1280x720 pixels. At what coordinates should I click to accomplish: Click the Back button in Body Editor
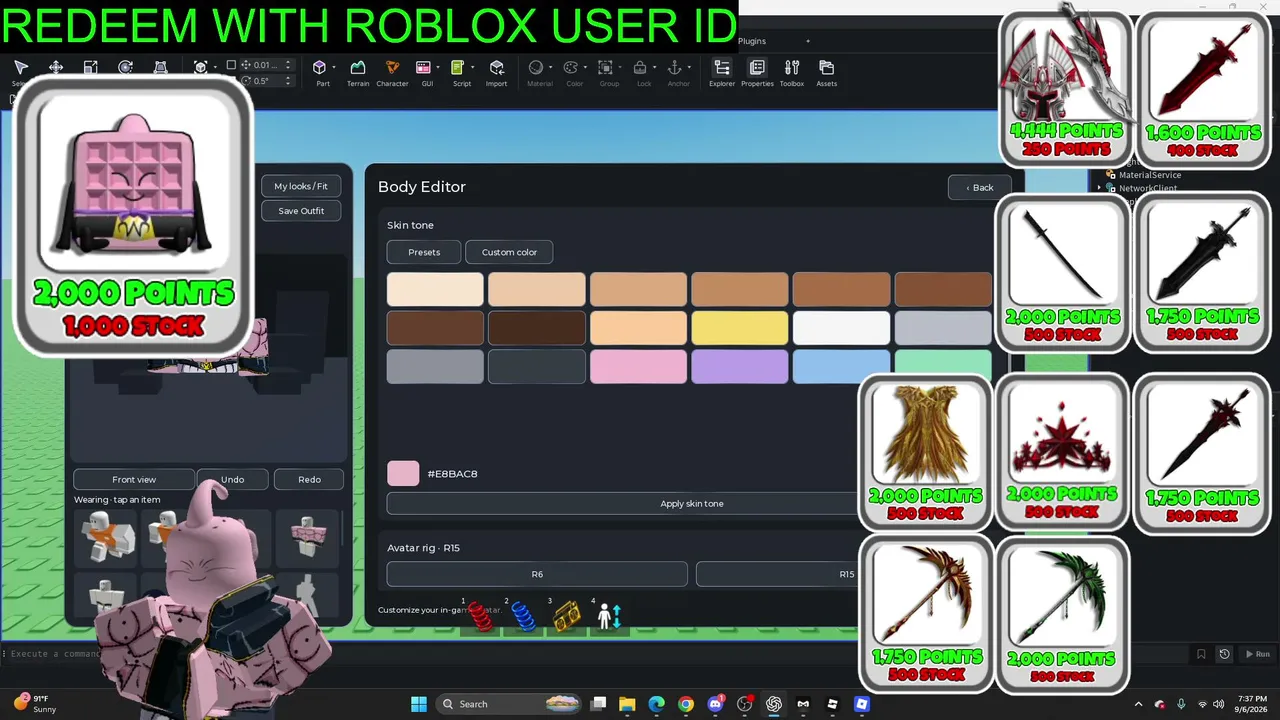(x=980, y=187)
